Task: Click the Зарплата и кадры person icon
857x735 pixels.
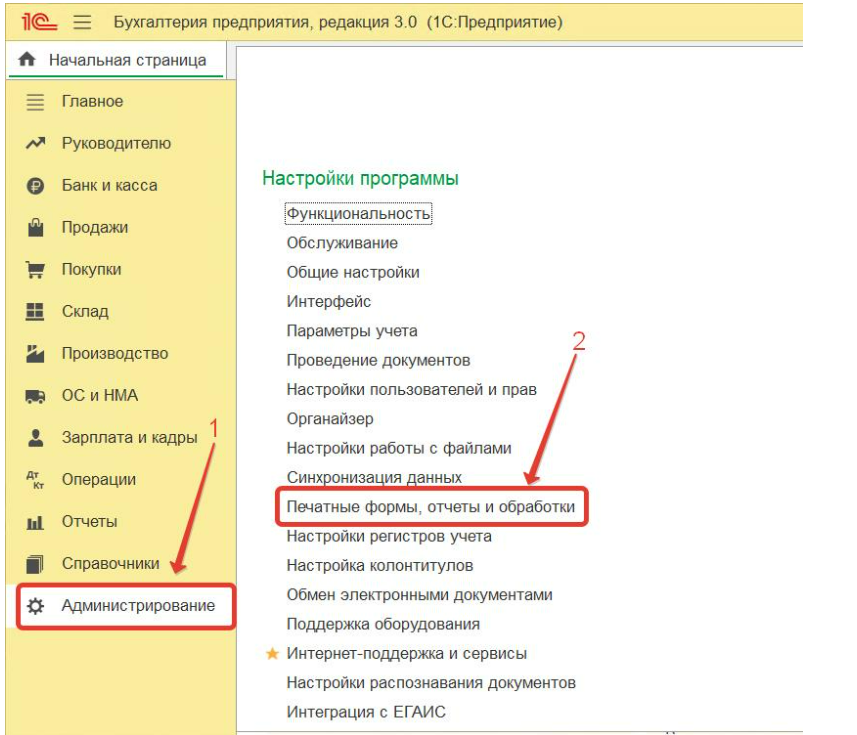Action: click(36, 438)
